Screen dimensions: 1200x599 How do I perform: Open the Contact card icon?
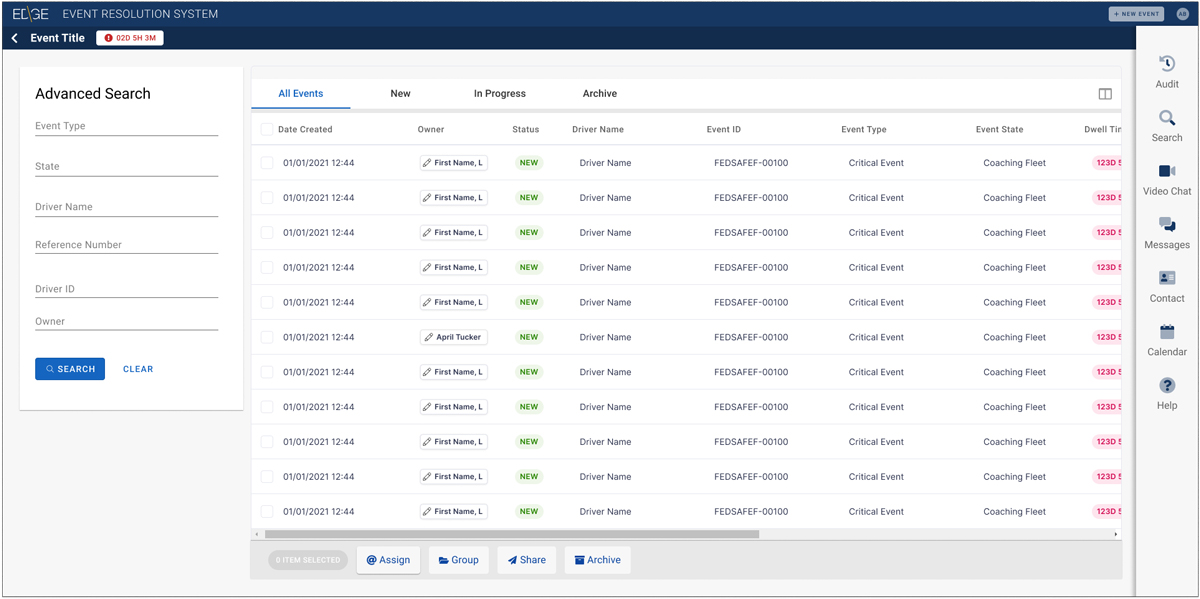click(1167, 278)
